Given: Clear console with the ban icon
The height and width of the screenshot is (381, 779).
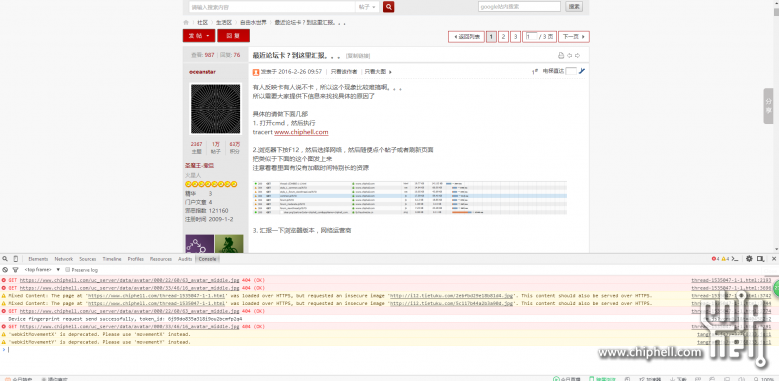Looking at the screenshot, I should (x=5, y=270).
